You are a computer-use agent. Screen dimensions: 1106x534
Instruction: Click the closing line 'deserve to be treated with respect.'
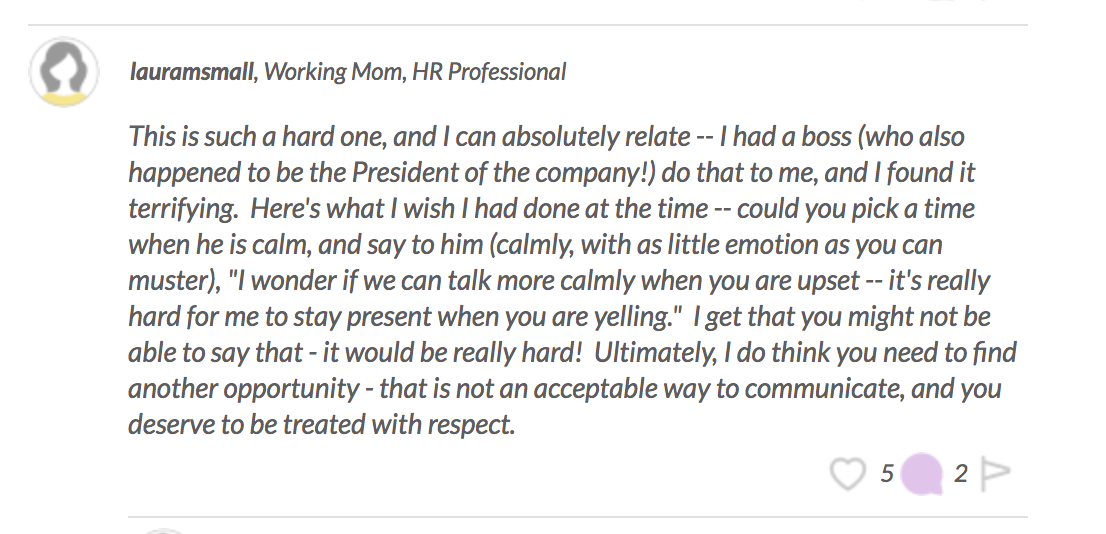tap(322, 425)
